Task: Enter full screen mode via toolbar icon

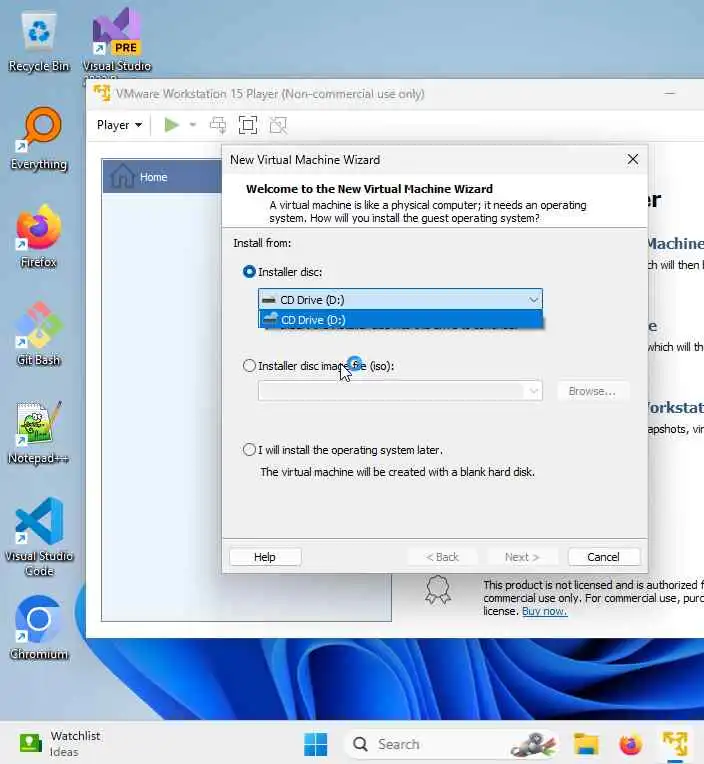Action: point(248,125)
